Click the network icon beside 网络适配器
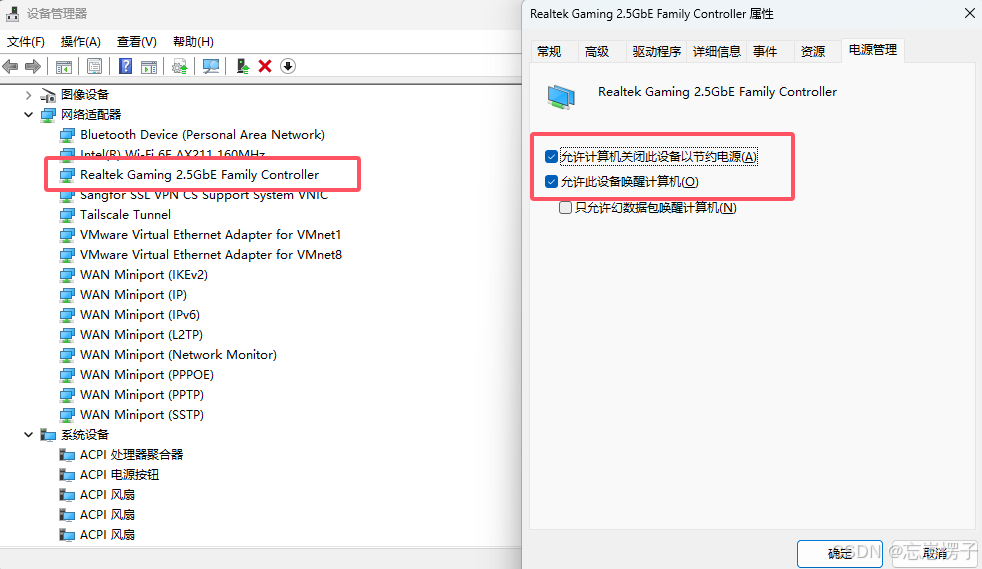Image resolution: width=982 pixels, height=569 pixels. (48, 115)
